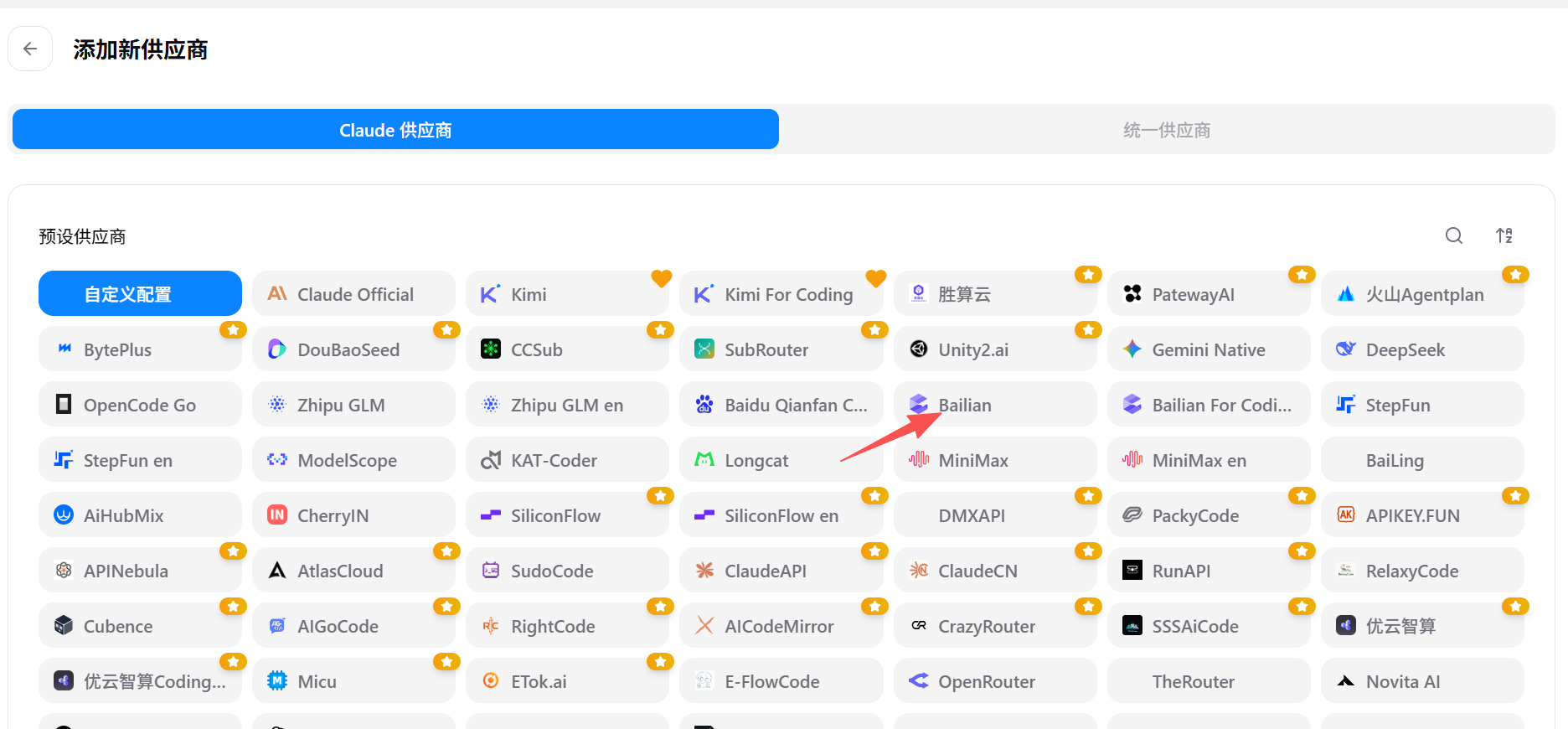The height and width of the screenshot is (729, 1568).
Task: Choose the RunAPI provider
Action: [x=1209, y=570]
